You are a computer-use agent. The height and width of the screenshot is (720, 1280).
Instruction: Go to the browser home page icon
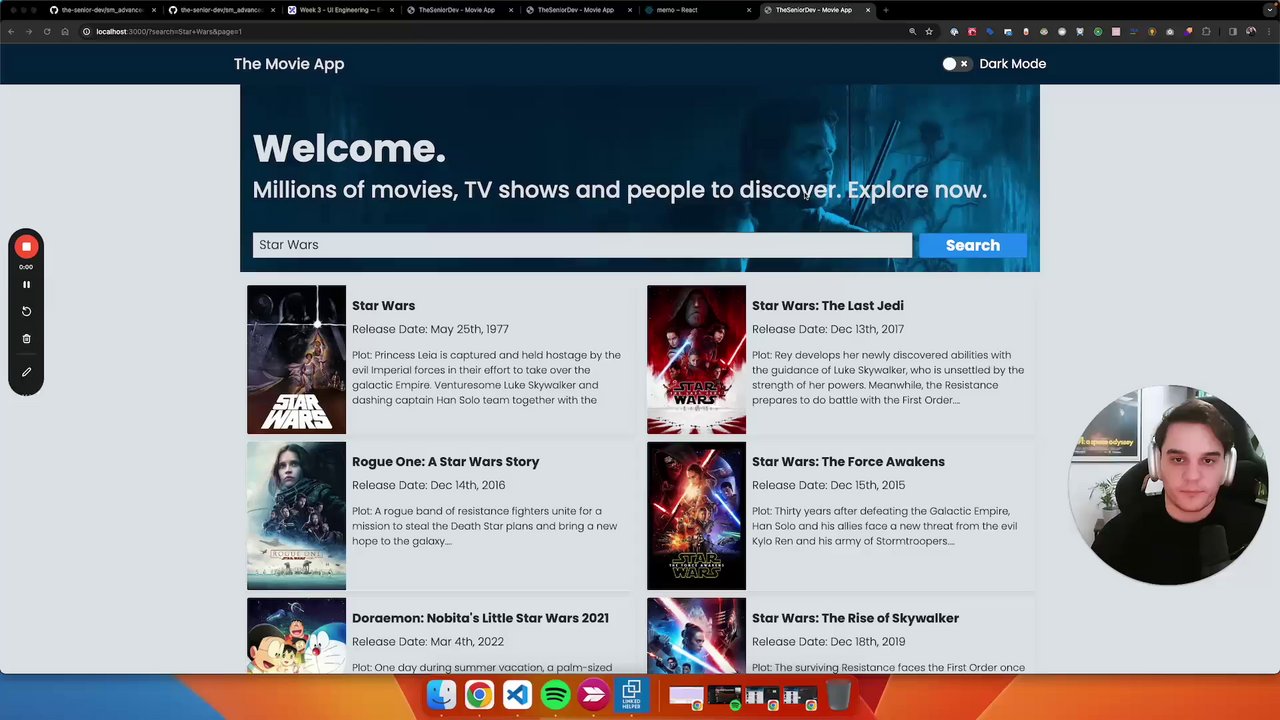65,32
